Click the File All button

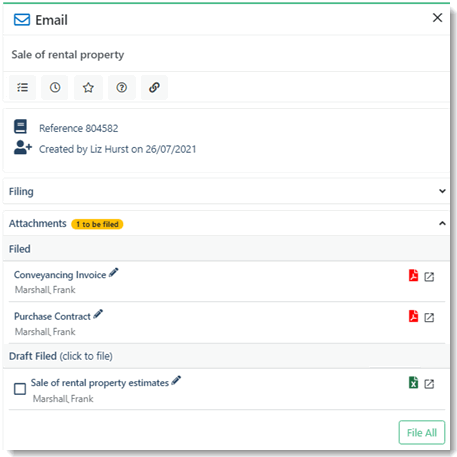point(422,432)
